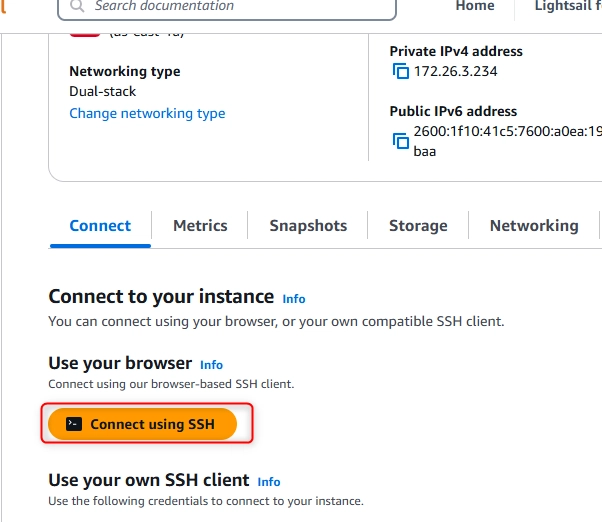
Task: Click the Dual-stack networking type text
Action: (x=103, y=91)
